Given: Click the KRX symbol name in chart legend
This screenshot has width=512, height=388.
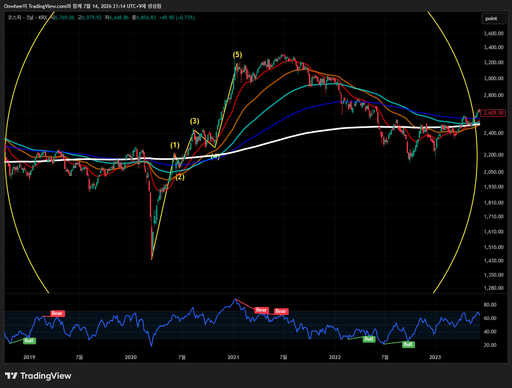Looking at the screenshot, I should coord(28,17).
